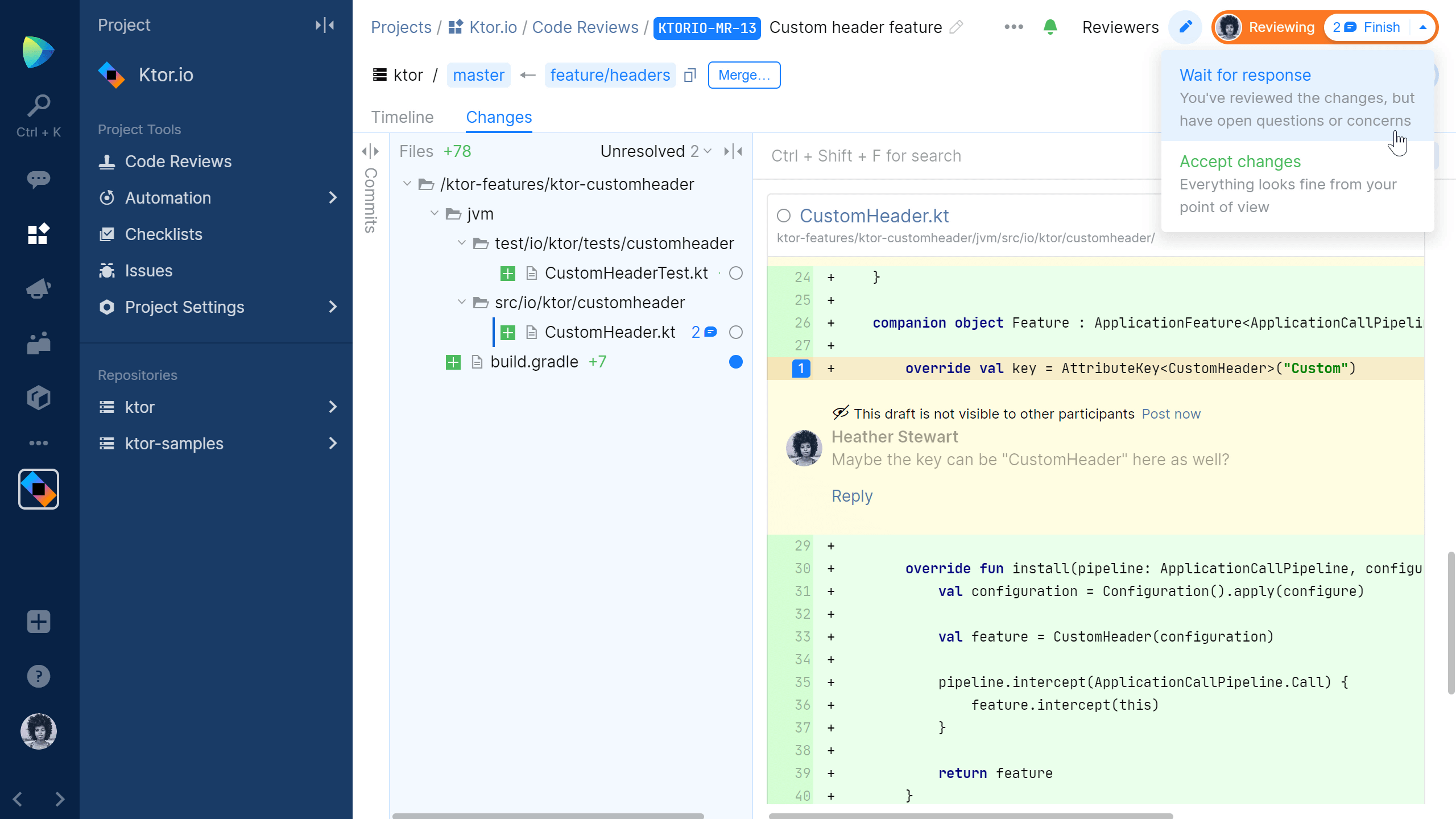Open the Projects grid icon in rail
The image size is (1456, 819).
click(38, 234)
